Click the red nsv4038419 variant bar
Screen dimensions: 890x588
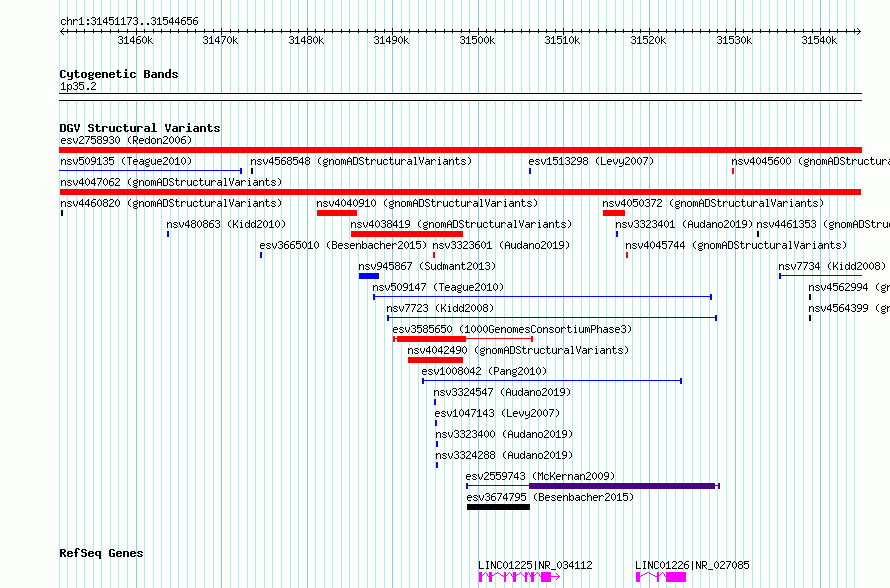click(x=407, y=234)
